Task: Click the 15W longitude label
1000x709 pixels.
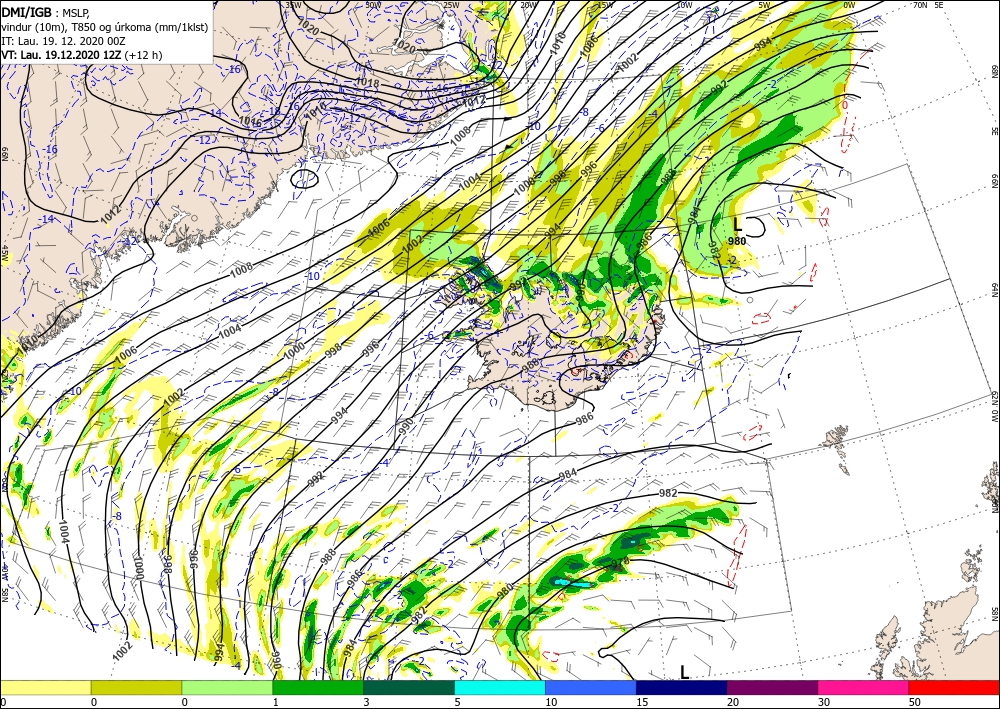Action: (x=606, y=5)
